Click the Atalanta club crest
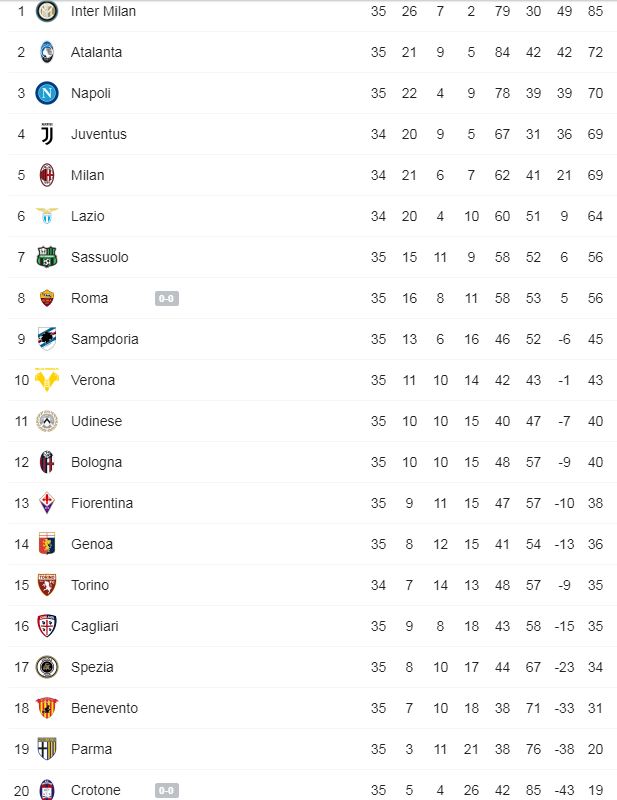Viewport: 617px width, 800px height. (x=47, y=52)
